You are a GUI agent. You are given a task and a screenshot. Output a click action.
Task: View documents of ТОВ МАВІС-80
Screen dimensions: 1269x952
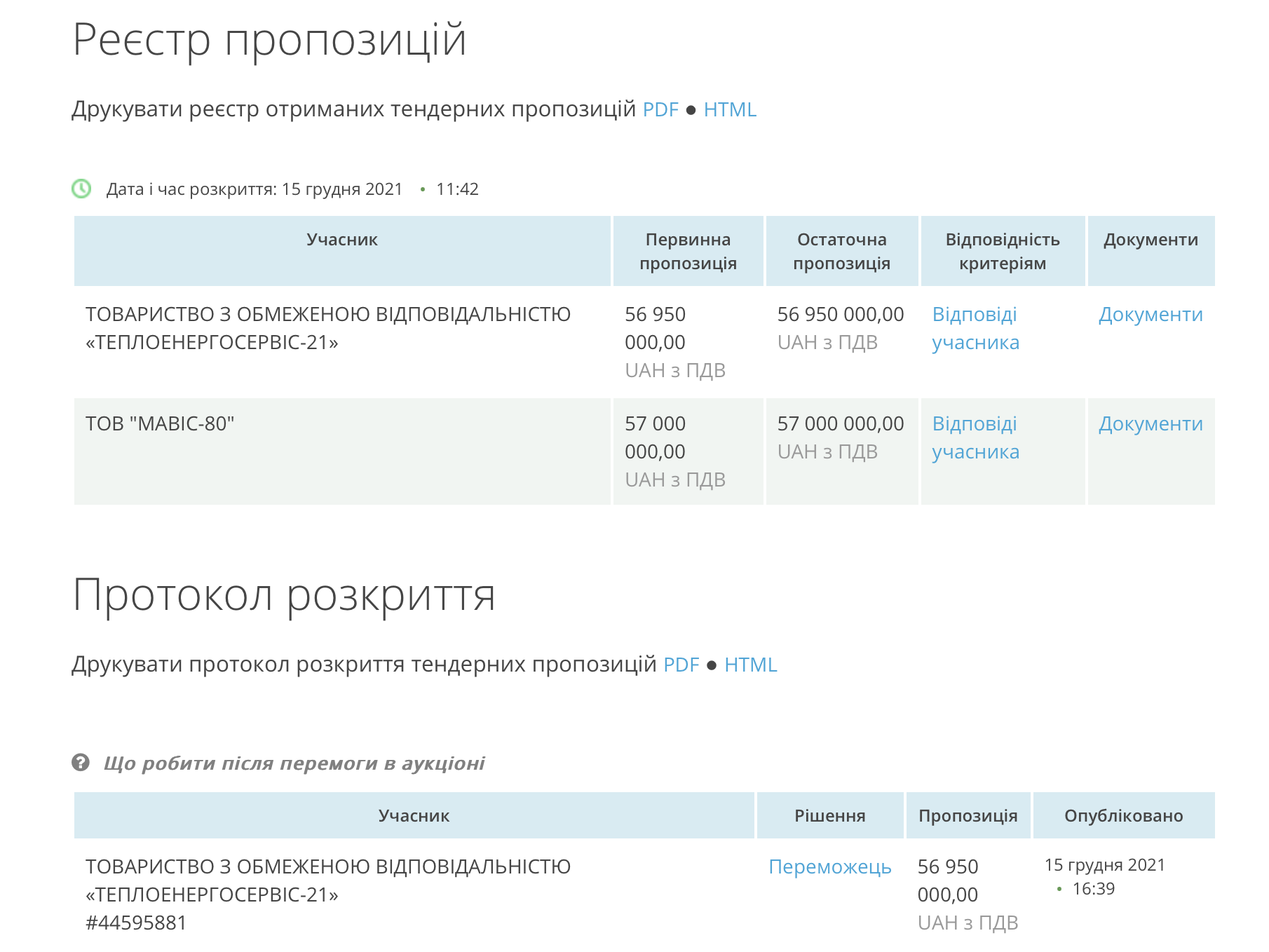[1150, 424]
